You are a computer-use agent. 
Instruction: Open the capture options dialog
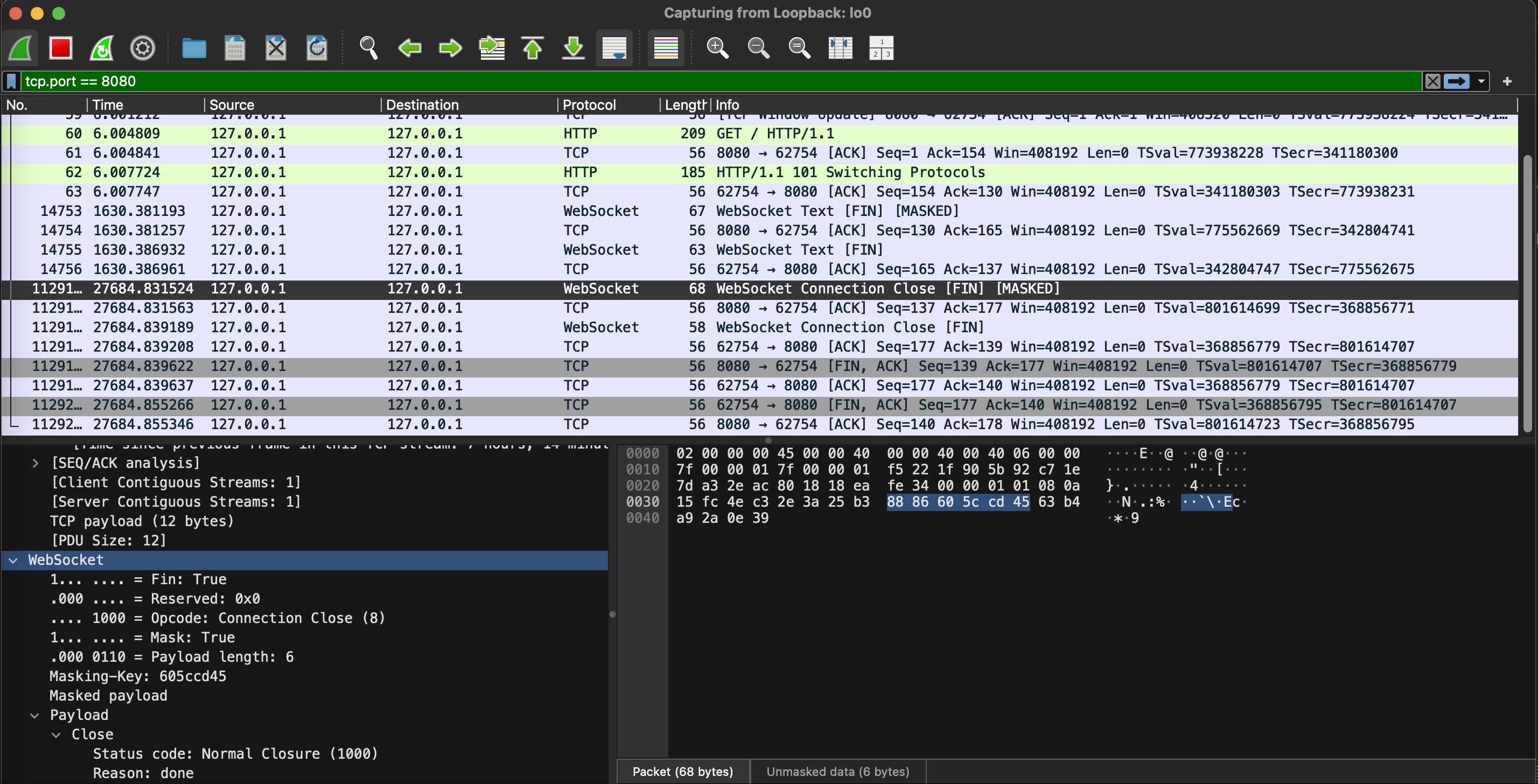[x=142, y=48]
